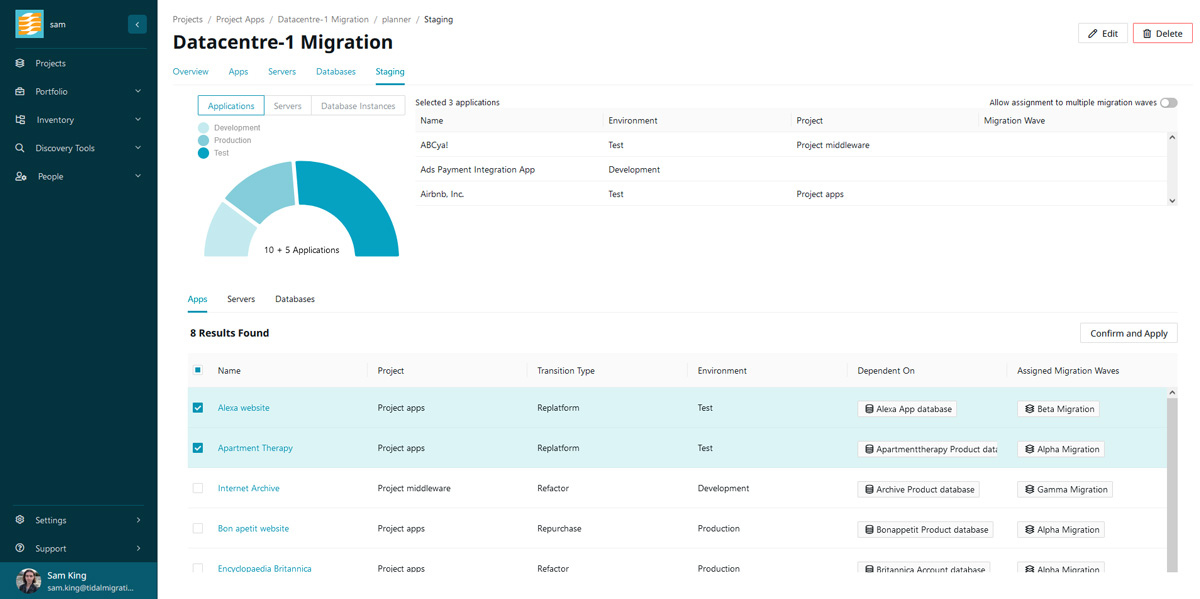The image size is (1200, 599).
Task: Expand the People menu chevron
Action: (138, 176)
